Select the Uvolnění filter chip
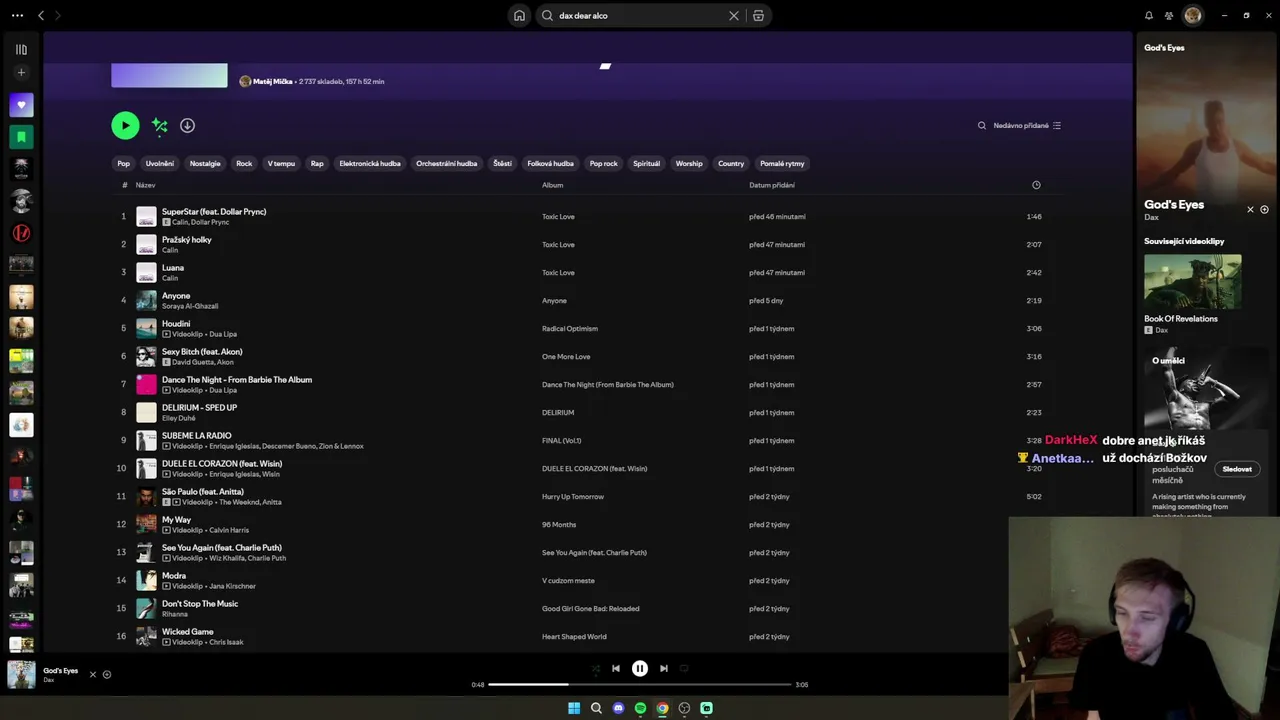1280x720 pixels. [160, 164]
